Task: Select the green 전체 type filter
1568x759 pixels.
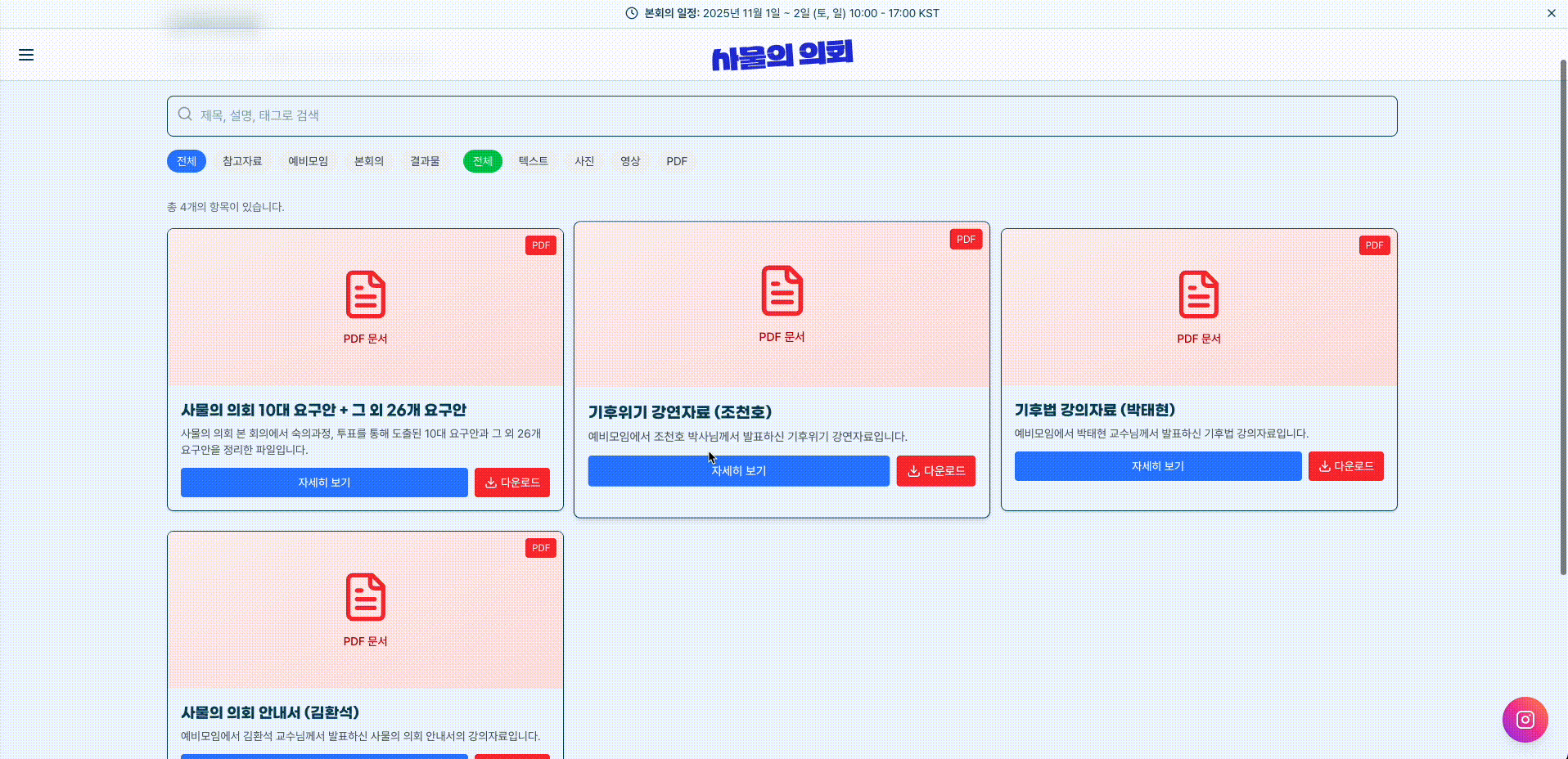Action: (482, 161)
